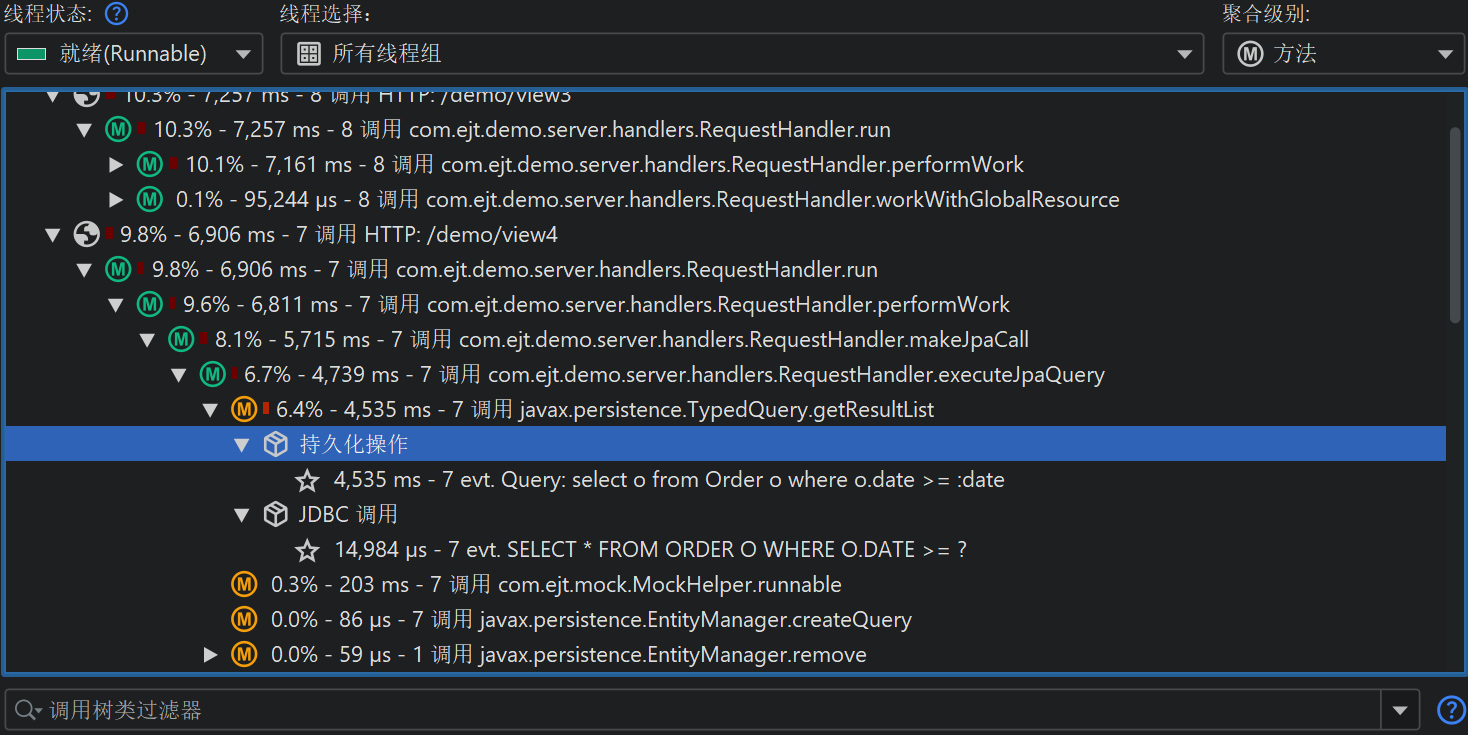Click the M icon of workWithGlobalResource row
This screenshot has width=1468, height=735.
click(150, 200)
